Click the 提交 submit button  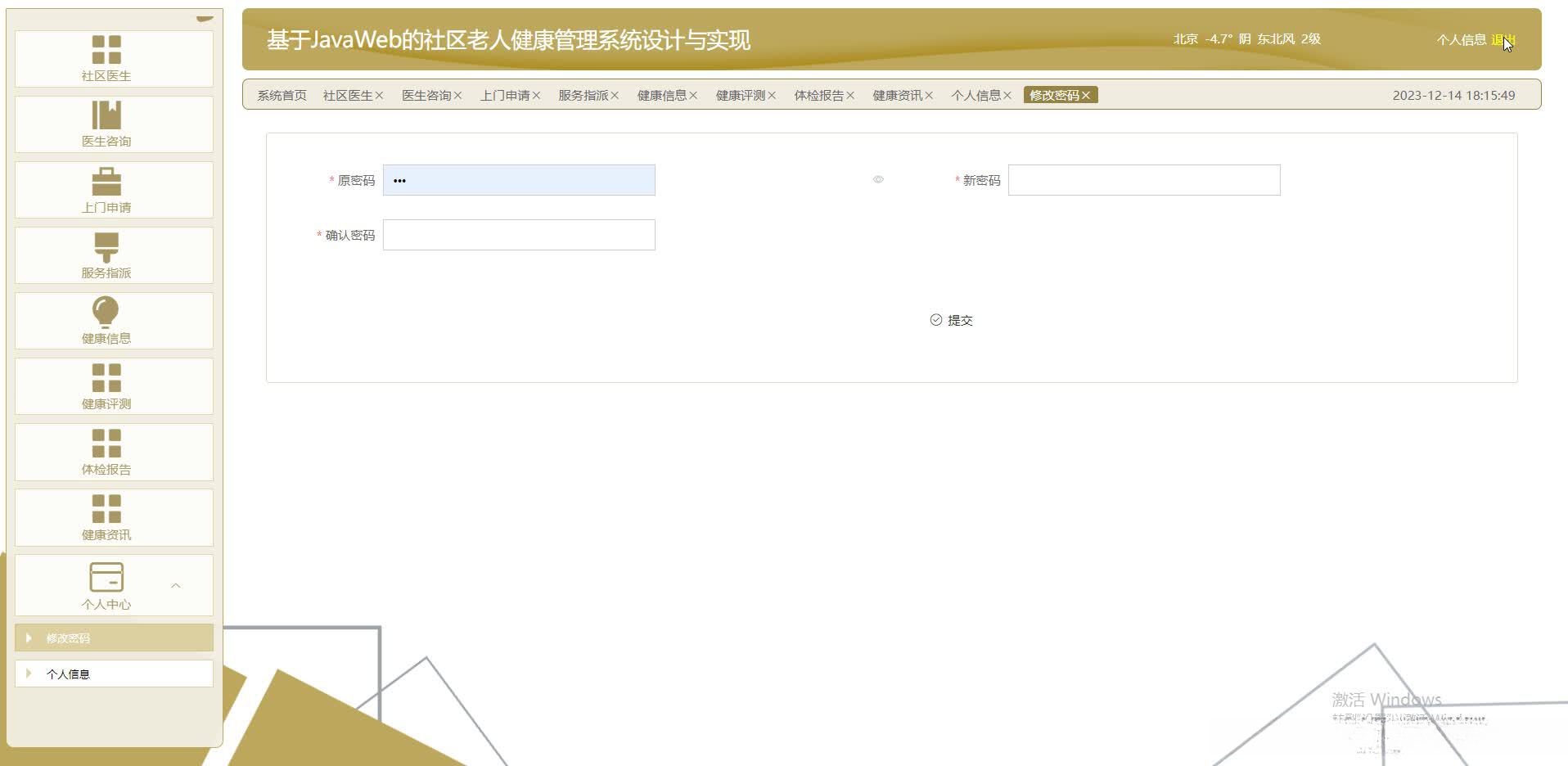tap(952, 320)
